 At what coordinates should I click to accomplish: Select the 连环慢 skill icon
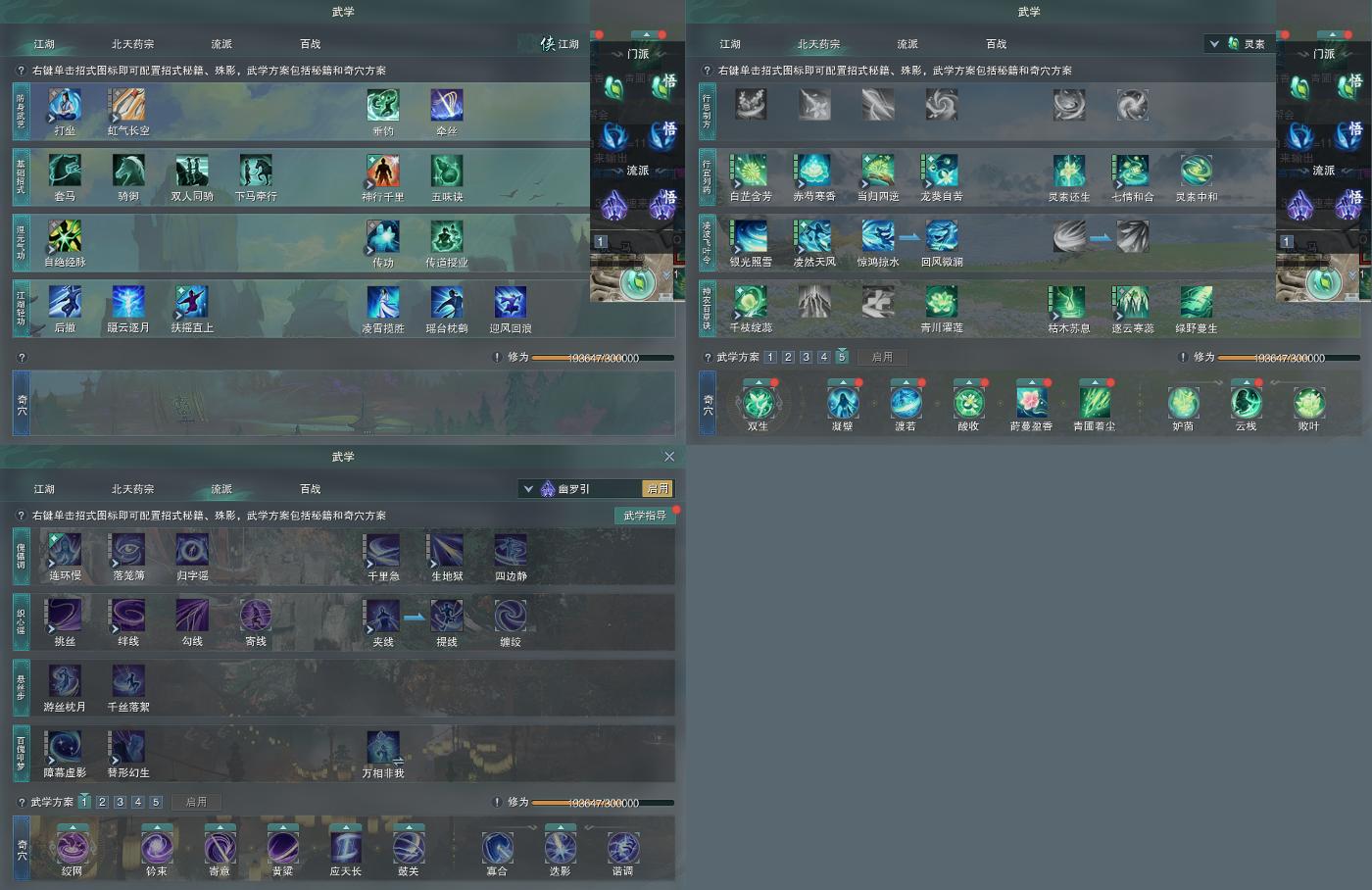pos(65,550)
